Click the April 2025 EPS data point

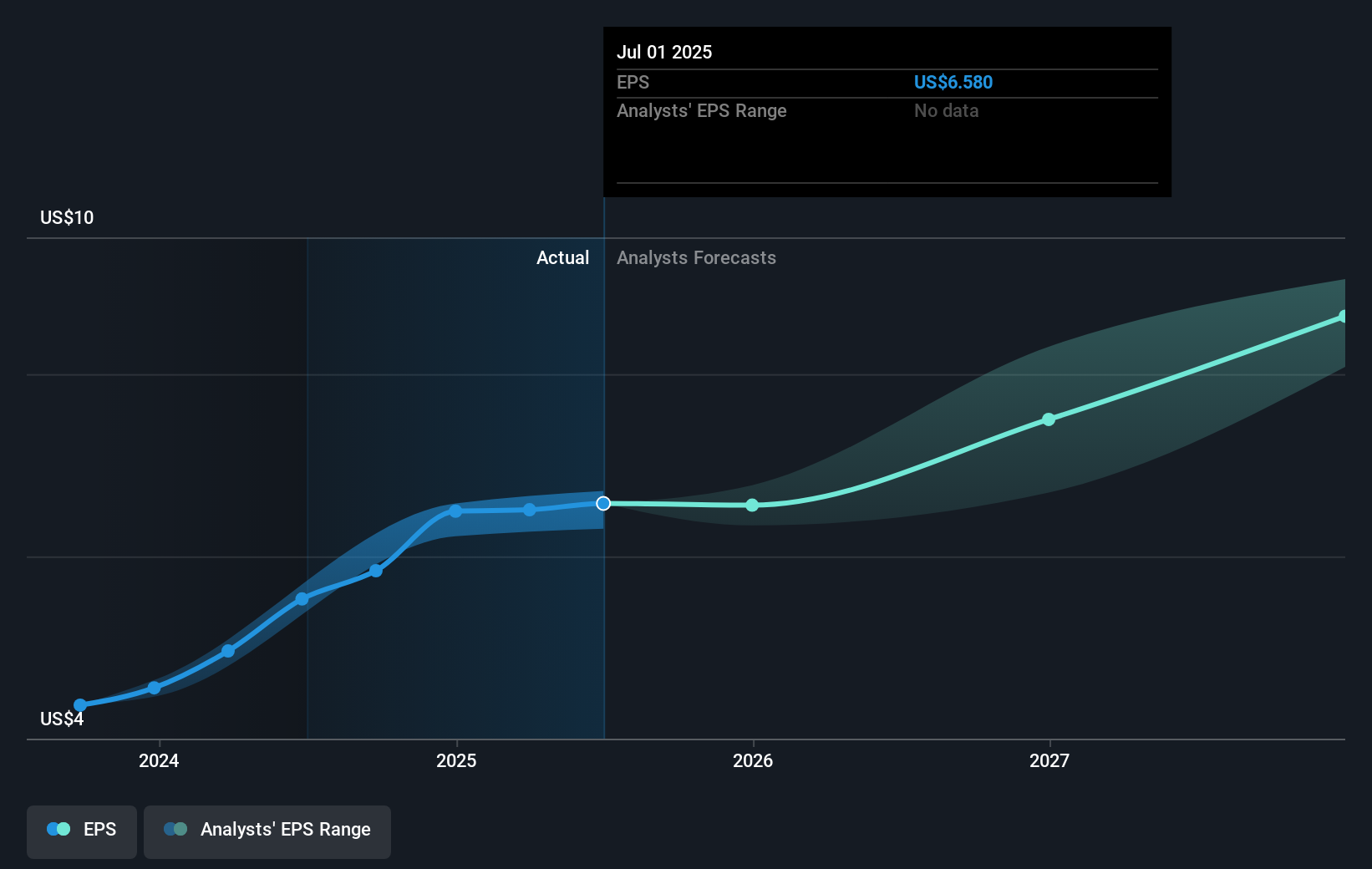pyautogui.click(x=530, y=510)
